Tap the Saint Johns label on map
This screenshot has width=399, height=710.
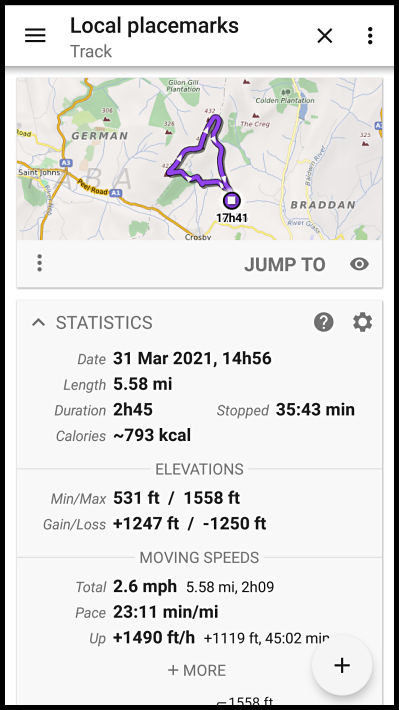[x=35, y=173]
